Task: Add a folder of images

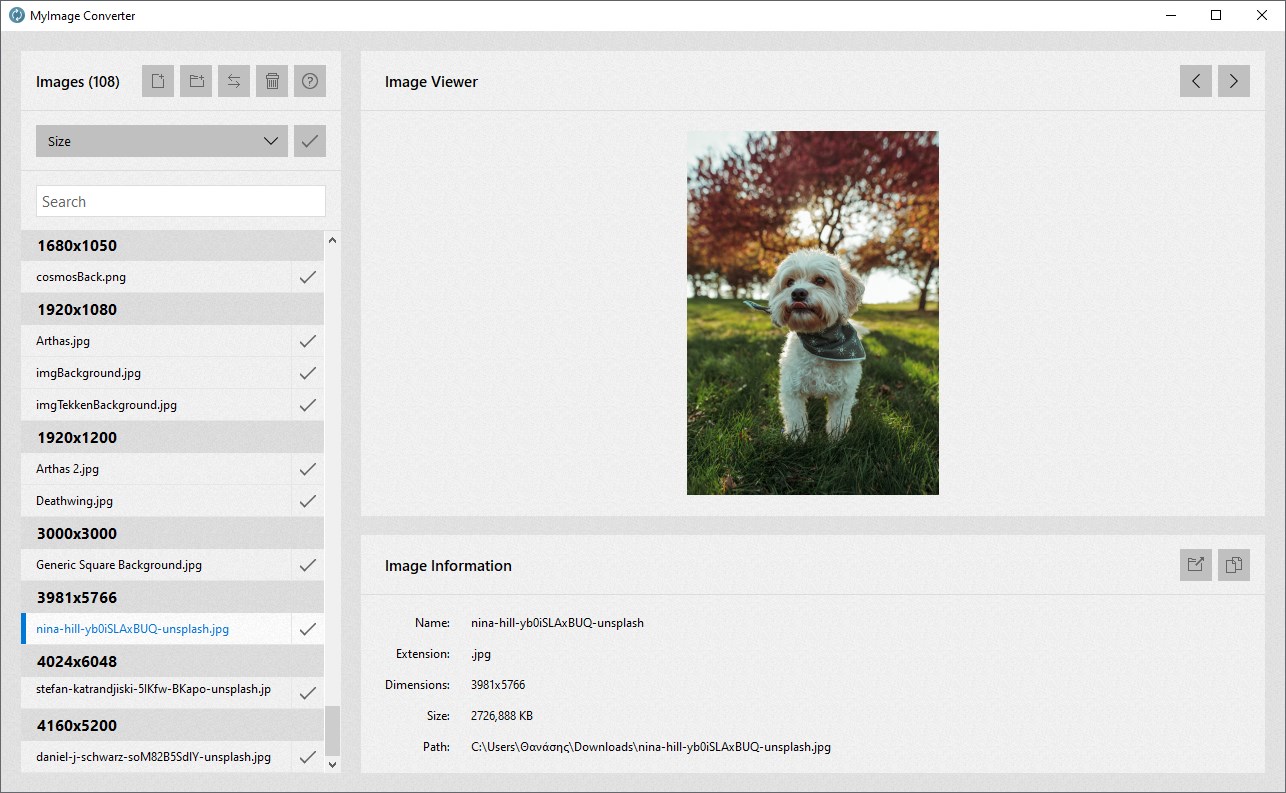Action: [196, 81]
